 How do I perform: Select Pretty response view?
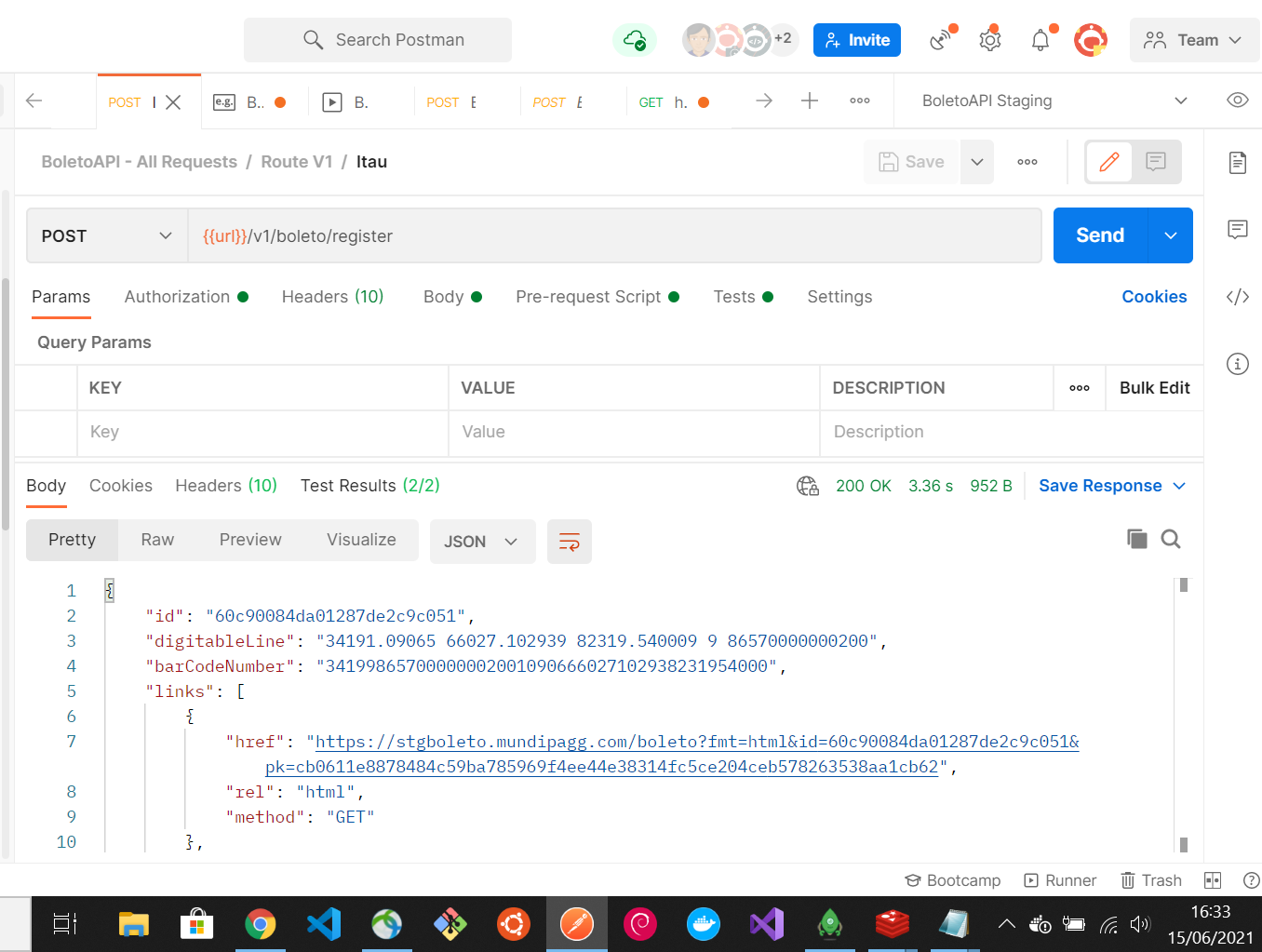click(72, 540)
